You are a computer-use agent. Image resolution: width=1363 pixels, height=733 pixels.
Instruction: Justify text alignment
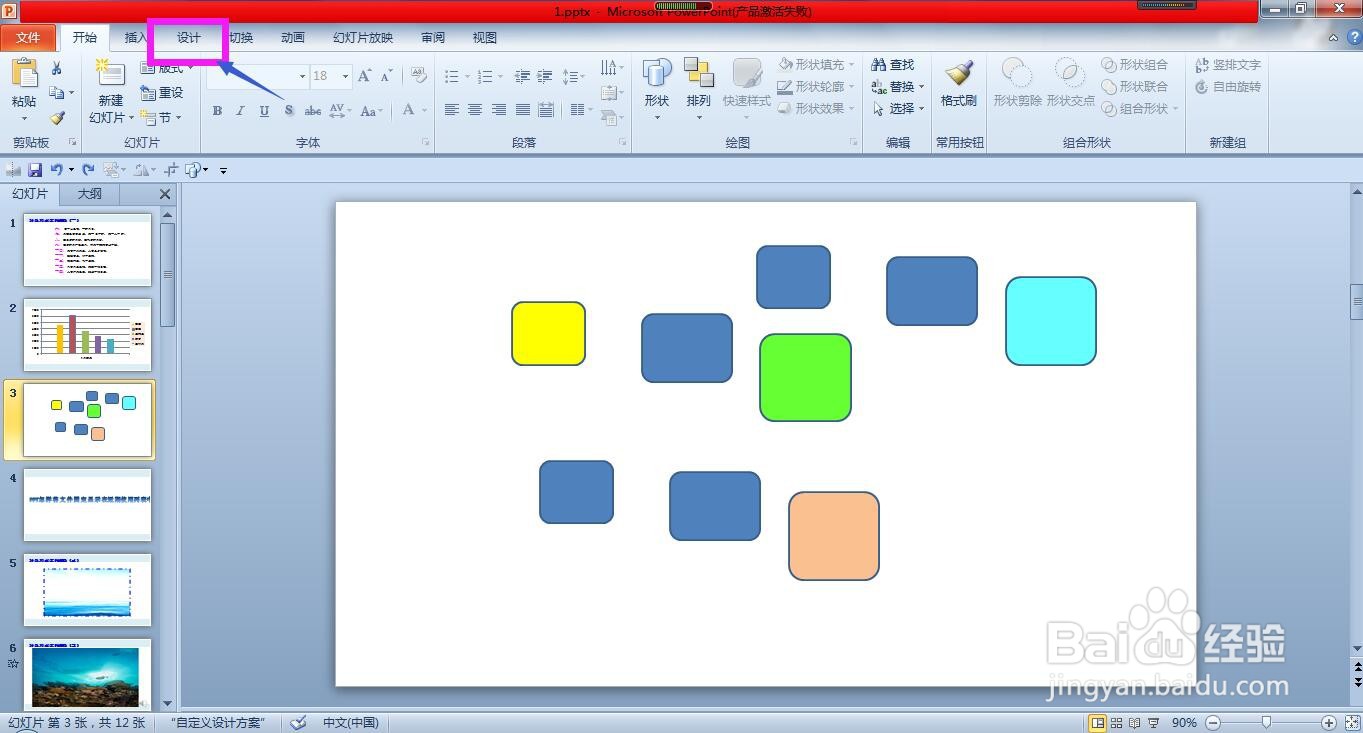pos(523,110)
